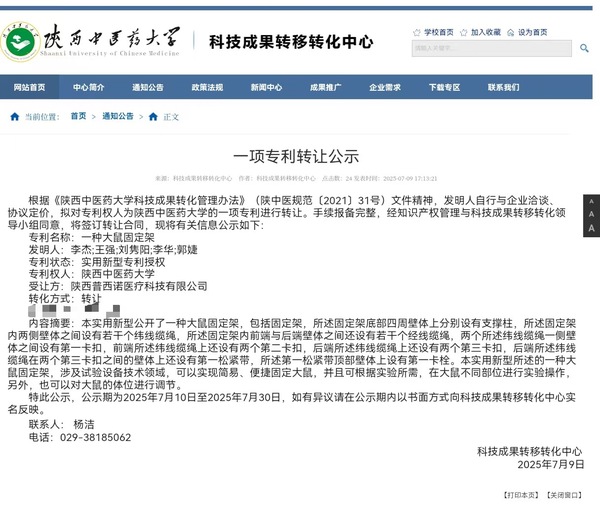Open the 中心简介 menu item
600x516 pixels.
[x=88, y=87]
